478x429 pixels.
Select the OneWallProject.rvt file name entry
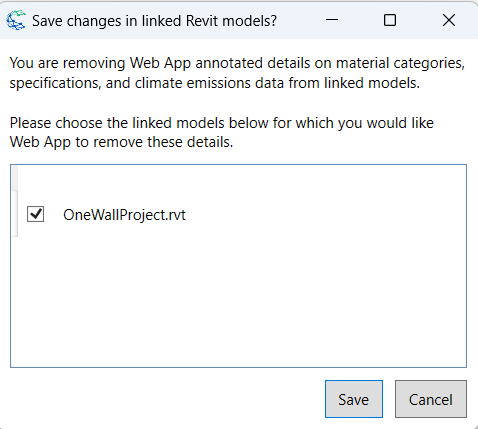[124, 215]
